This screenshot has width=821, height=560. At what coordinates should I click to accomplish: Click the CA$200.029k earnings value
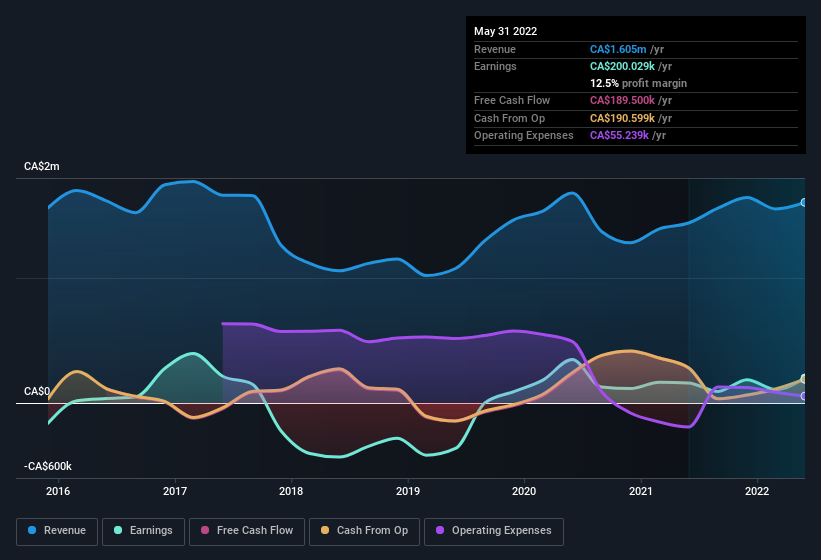coord(622,66)
